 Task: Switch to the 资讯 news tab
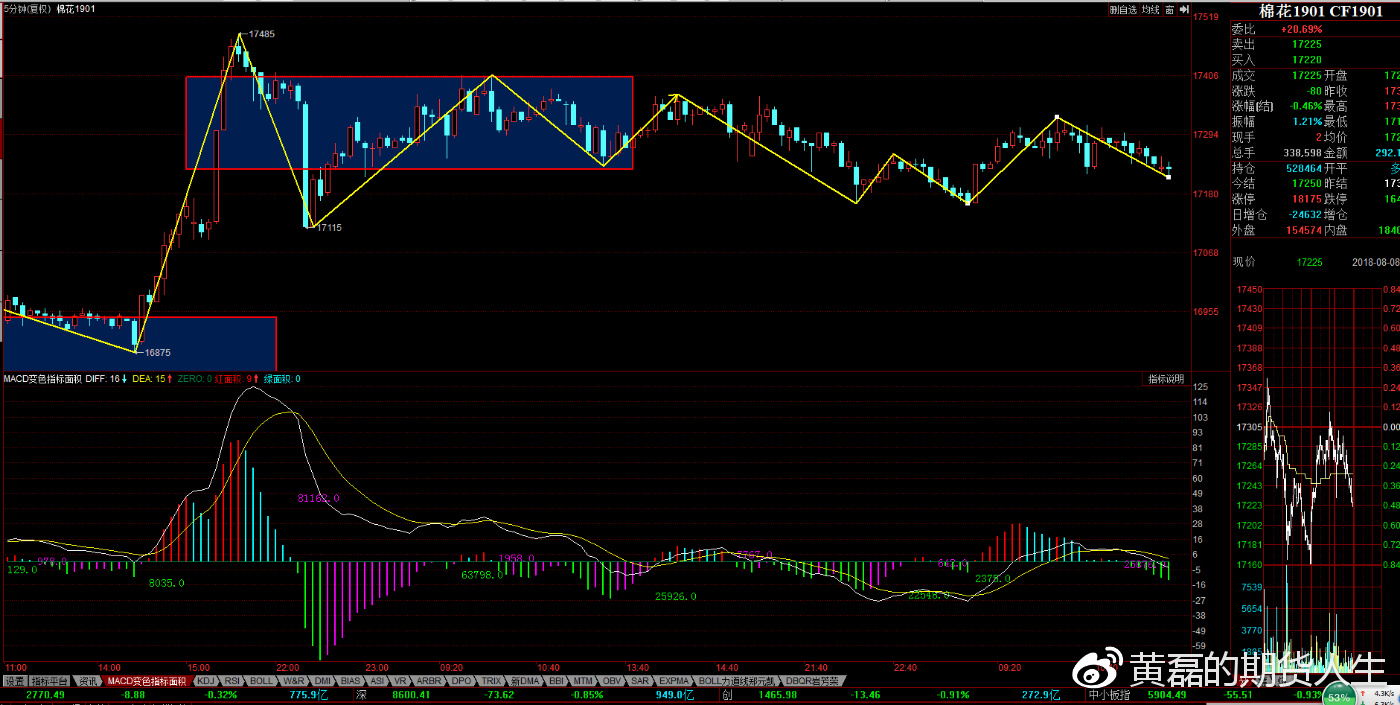[89, 681]
